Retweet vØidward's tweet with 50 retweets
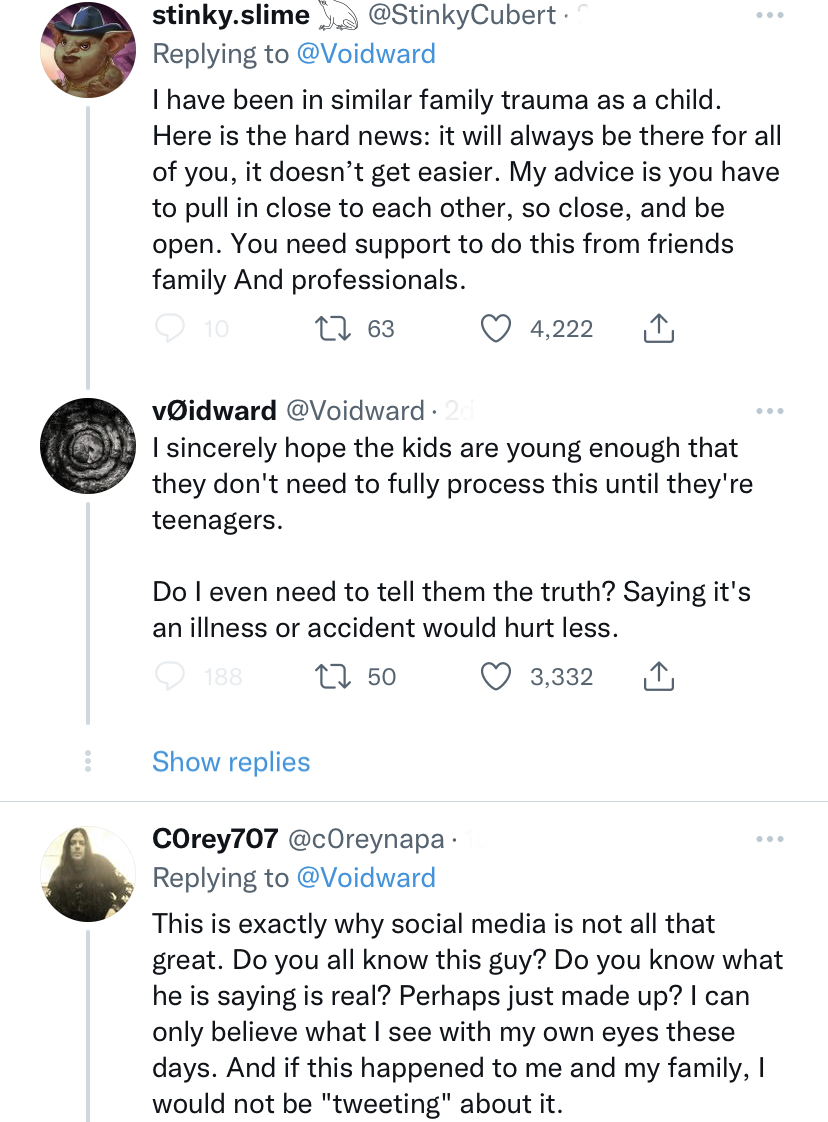 click(x=327, y=677)
